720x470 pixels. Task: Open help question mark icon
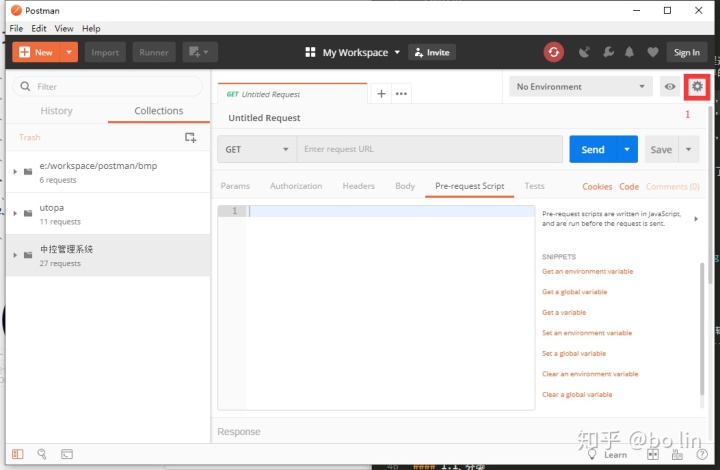pos(702,454)
